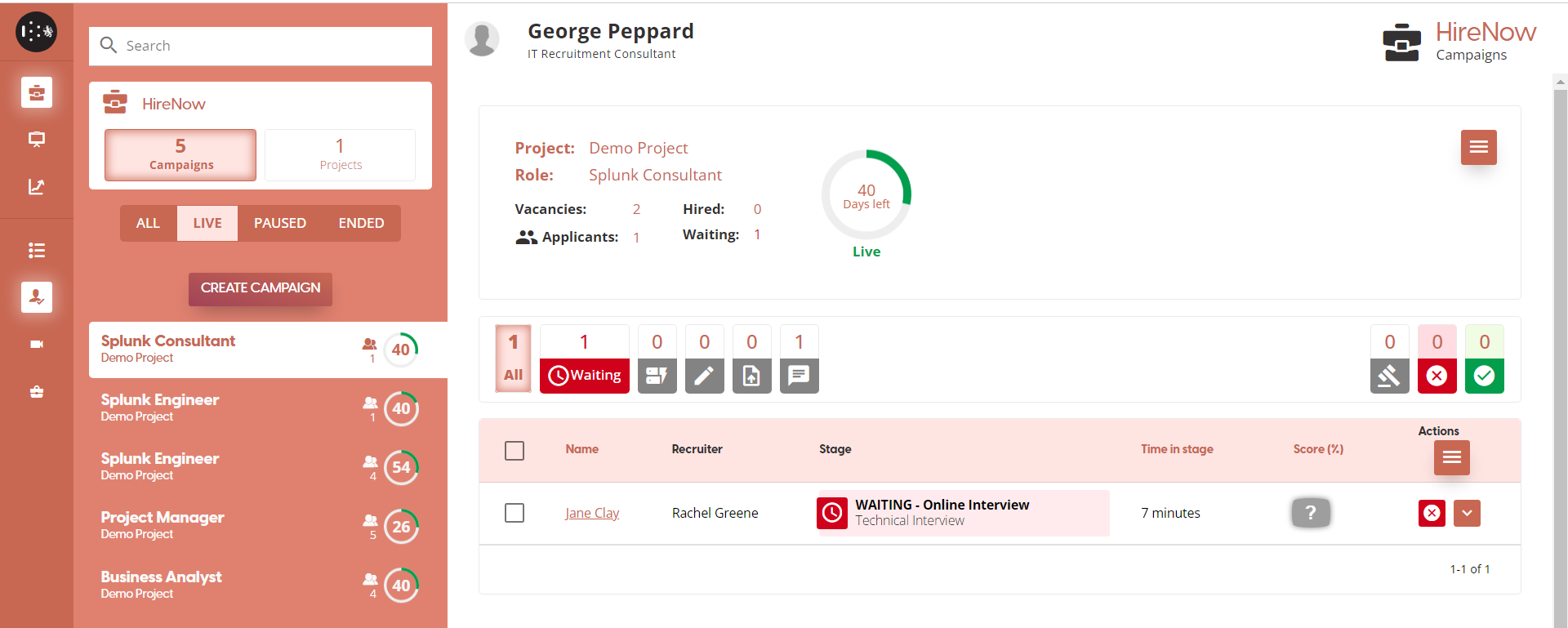This screenshot has width=1568, height=628.
Task: Expand Jane Clay row actions dropdown arrow
Action: click(x=1467, y=513)
